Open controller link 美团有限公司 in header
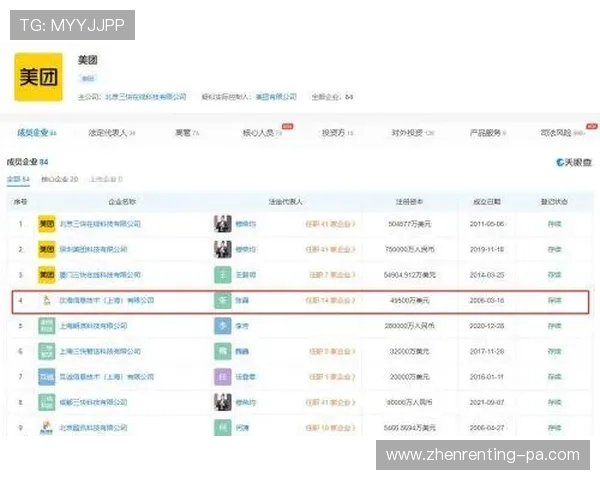The height and width of the screenshot is (480, 600). pyautogui.click(x=276, y=96)
